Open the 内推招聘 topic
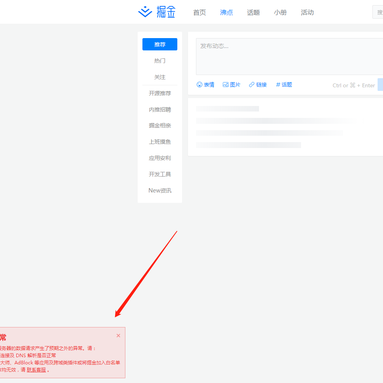Screen dimensions: 383x383 click(160, 110)
